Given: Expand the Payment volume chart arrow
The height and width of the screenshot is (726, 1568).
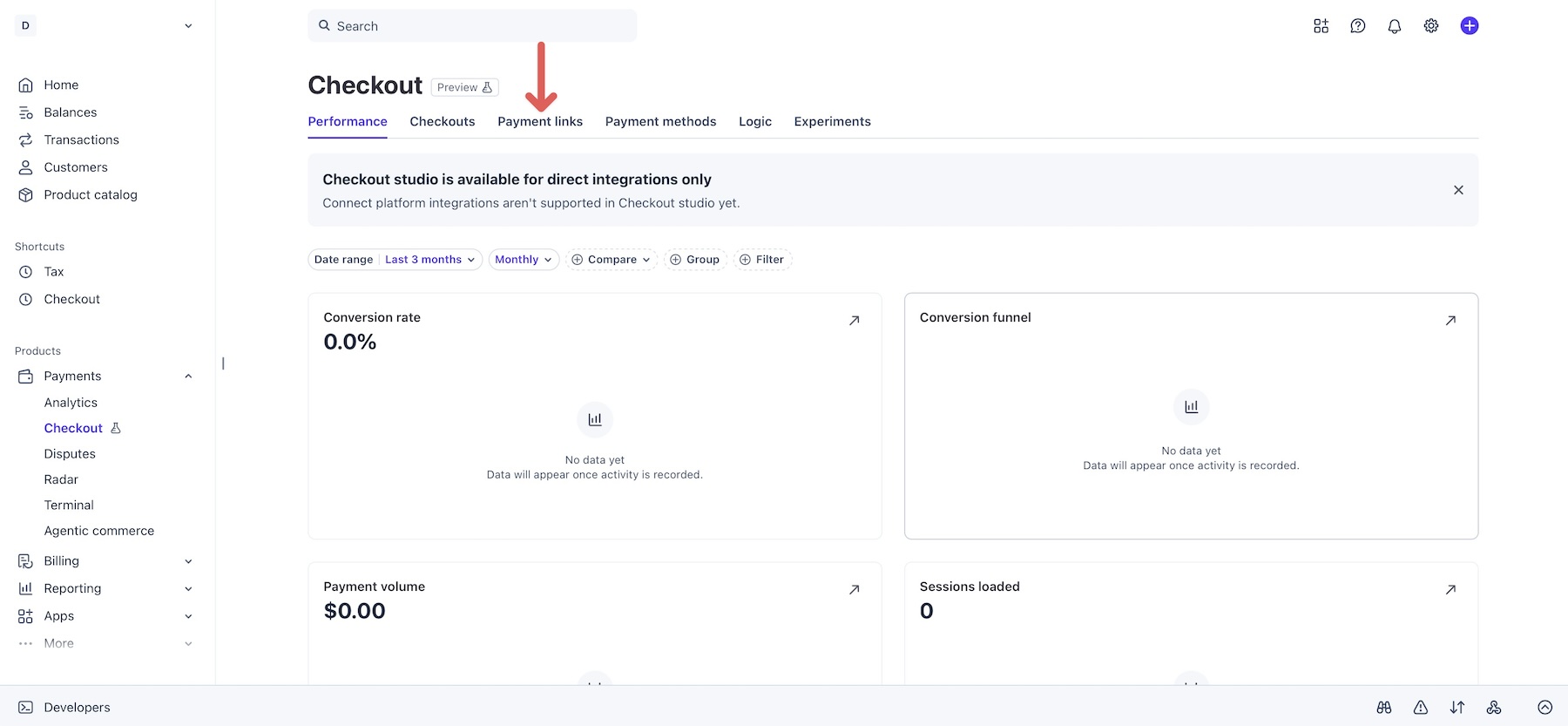Looking at the screenshot, I should click(x=855, y=590).
